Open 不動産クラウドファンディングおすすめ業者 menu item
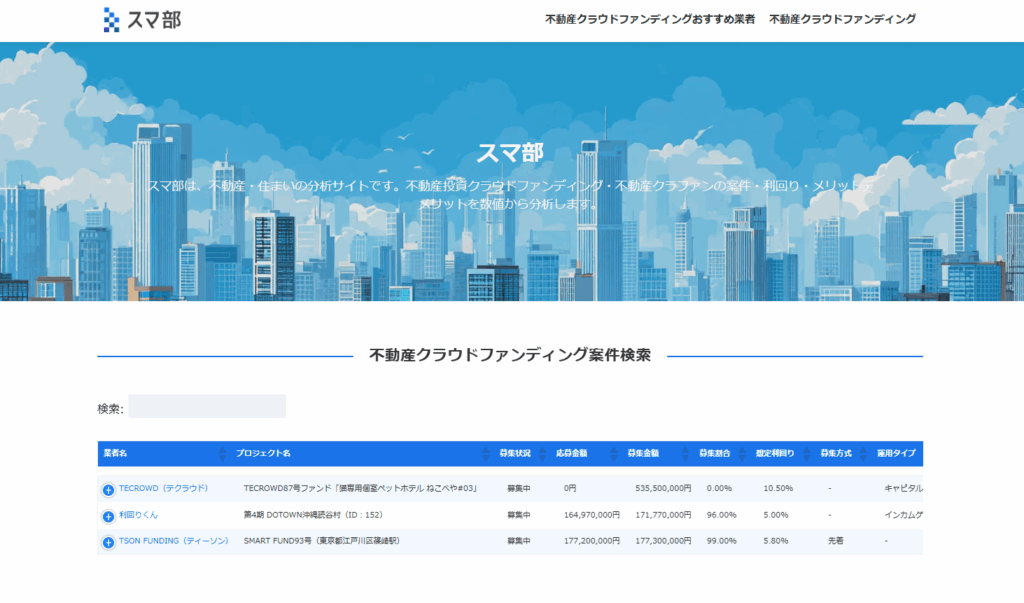Viewport: 1024px width, 603px height. pyautogui.click(x=649, y=19)
